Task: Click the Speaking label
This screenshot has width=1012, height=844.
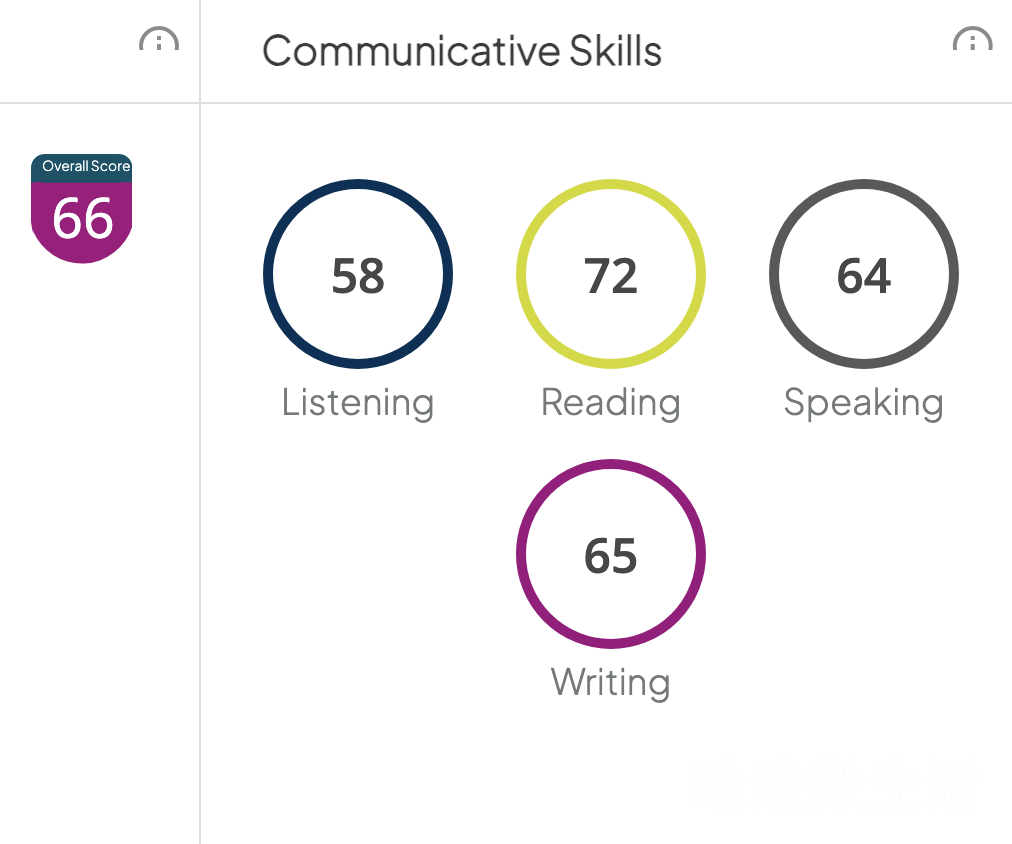Action: 863,402
